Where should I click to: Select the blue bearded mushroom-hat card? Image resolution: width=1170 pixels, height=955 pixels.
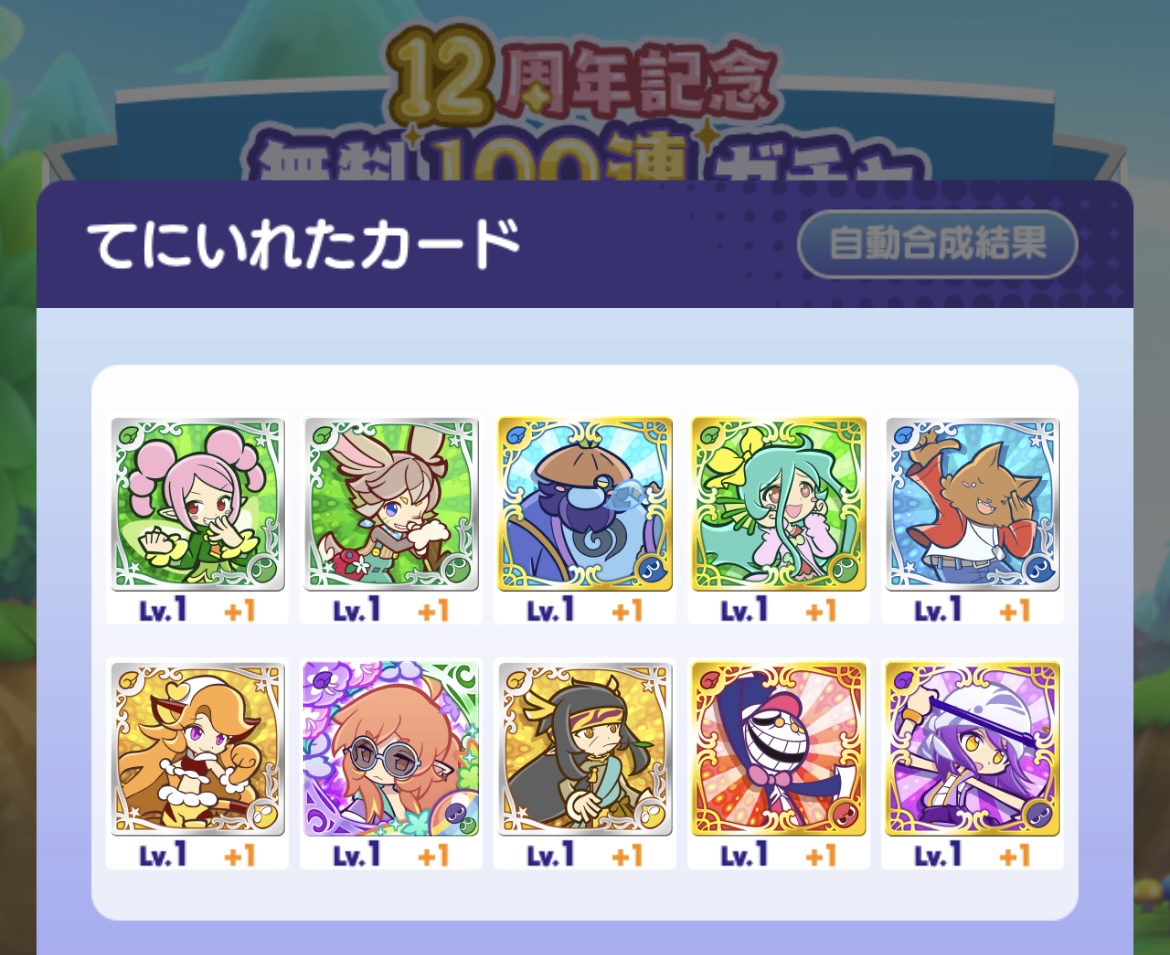585,504
